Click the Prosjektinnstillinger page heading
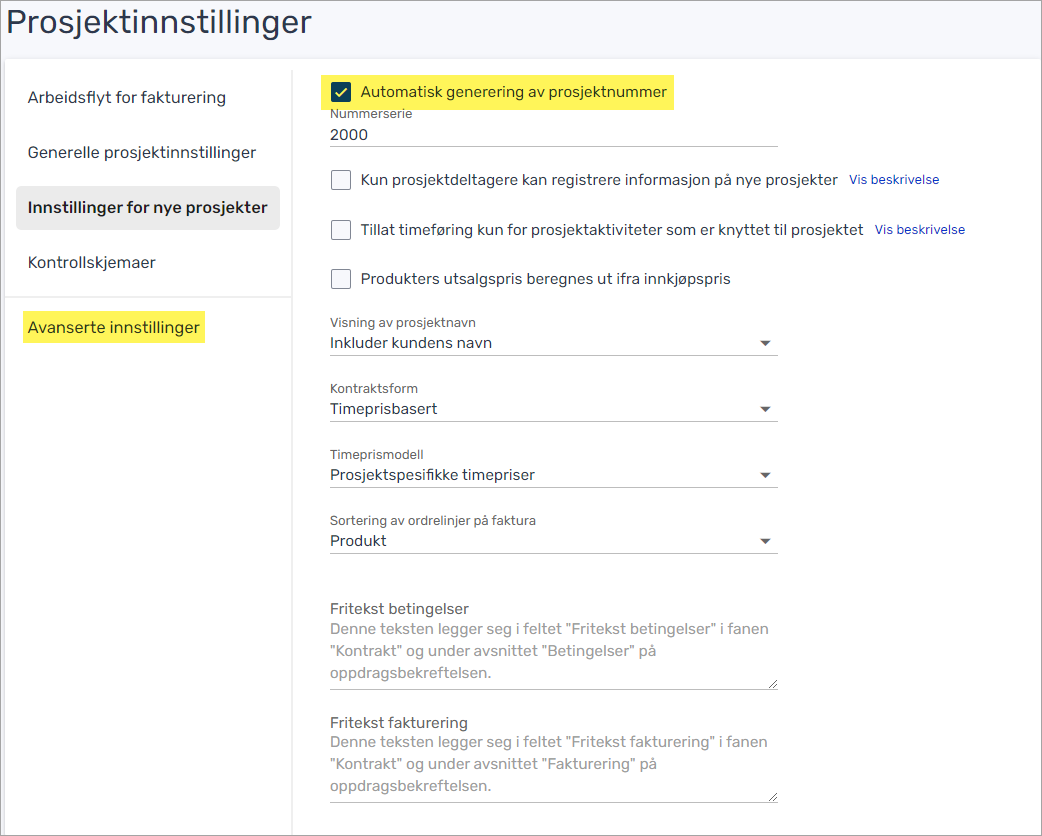 (159, 22)
